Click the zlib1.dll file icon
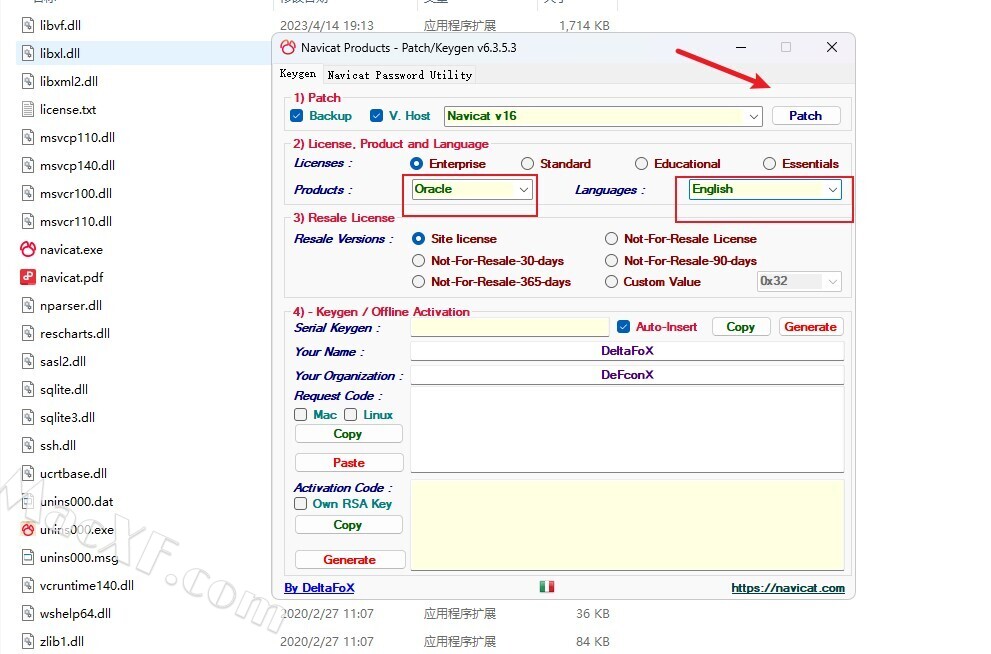Image resolution: width=991 pixels, height=654 pixels. tap(28, 641)
